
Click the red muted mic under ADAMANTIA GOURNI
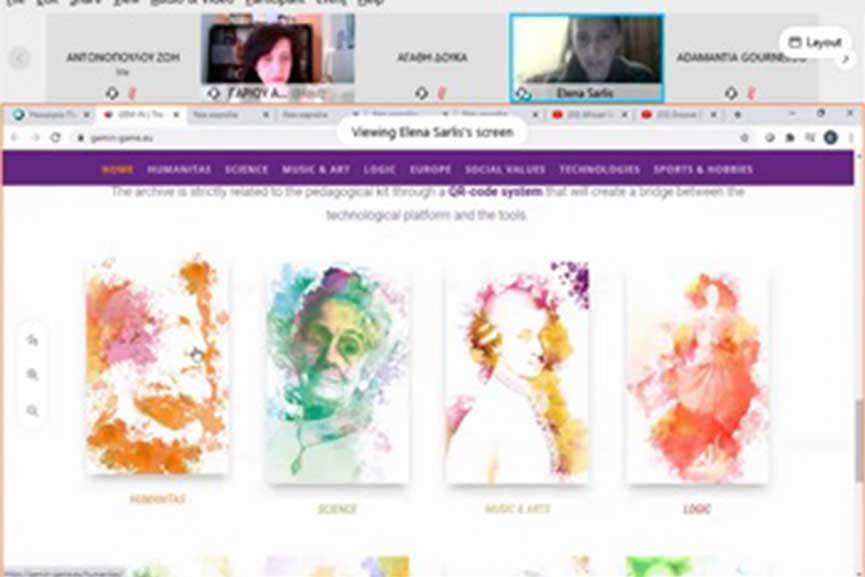click(751, 94)
